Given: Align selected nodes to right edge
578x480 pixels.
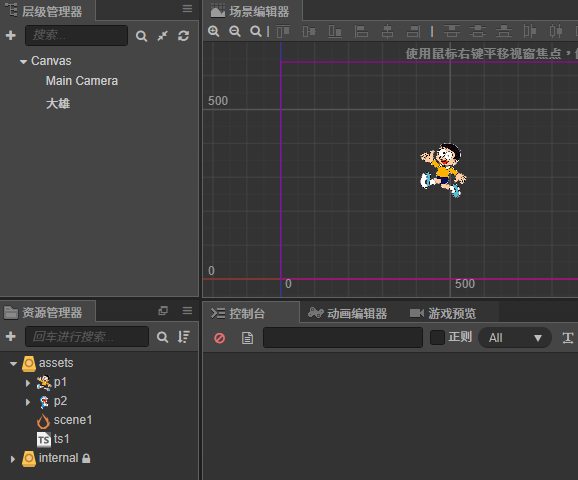Looking at the screenshot, I should 413,31.
